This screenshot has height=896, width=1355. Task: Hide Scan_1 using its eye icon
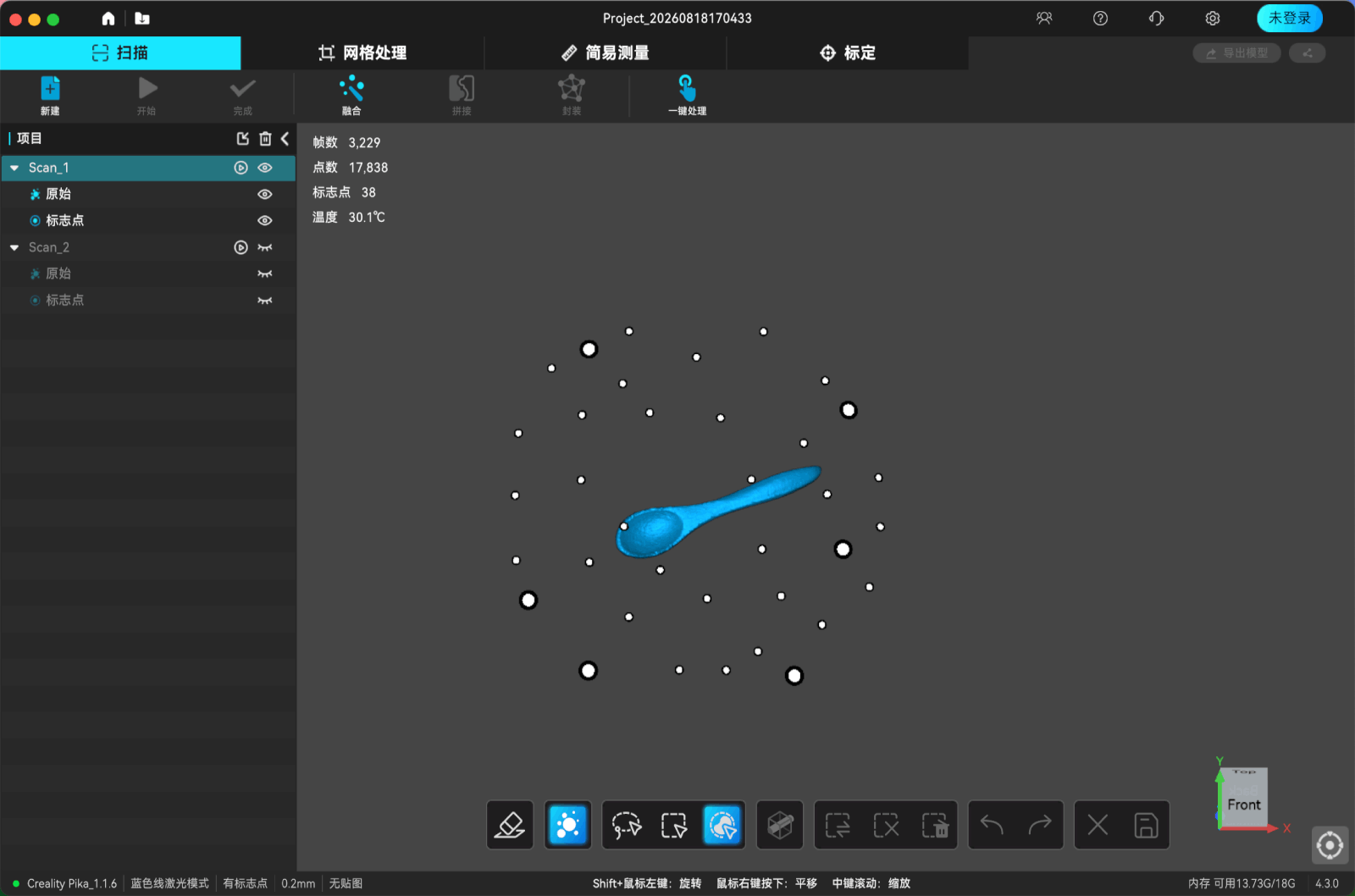[265, 168]
